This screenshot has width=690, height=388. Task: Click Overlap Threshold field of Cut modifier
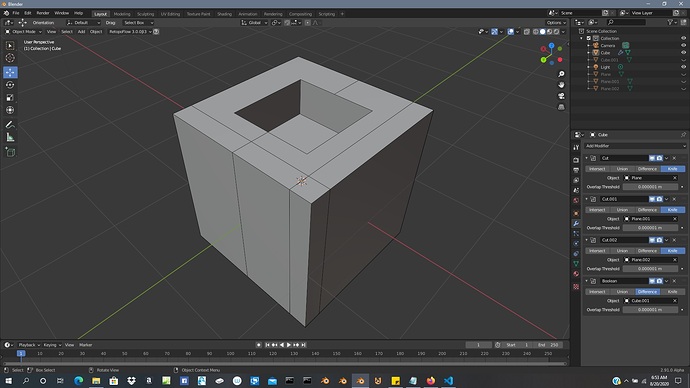(x=650, y=187)
